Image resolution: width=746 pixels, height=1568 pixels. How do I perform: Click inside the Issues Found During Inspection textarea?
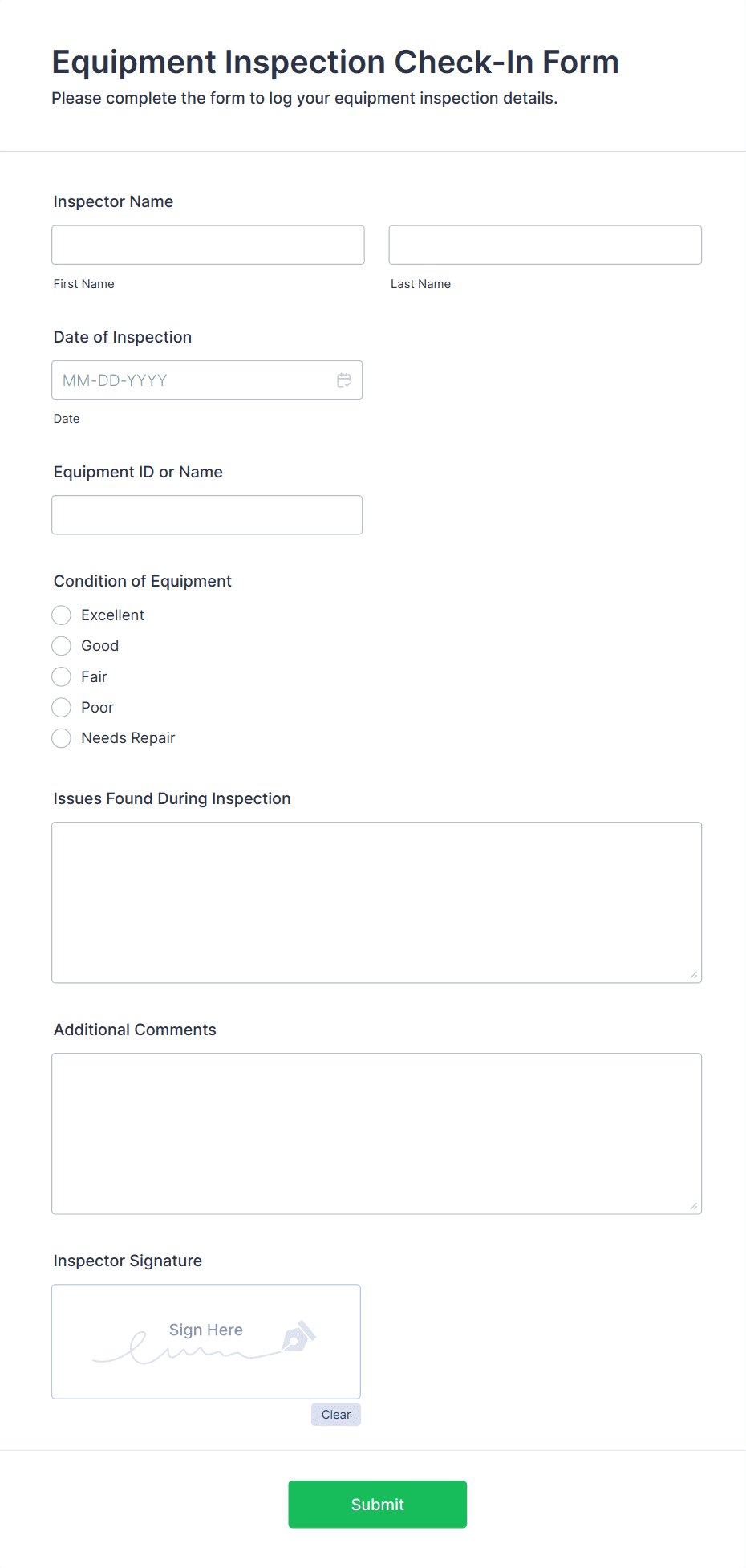pyautogui.click(x=376, y=901)
